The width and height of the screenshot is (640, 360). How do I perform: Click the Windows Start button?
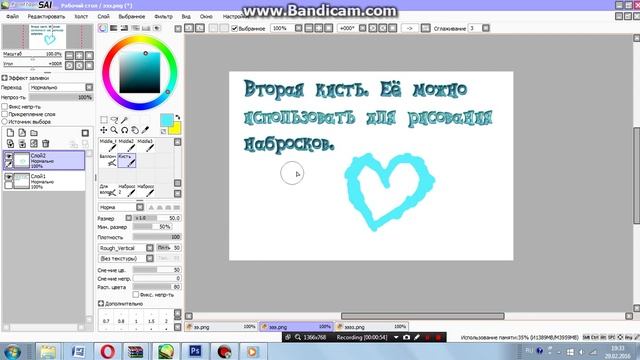(x=13, y=351)
